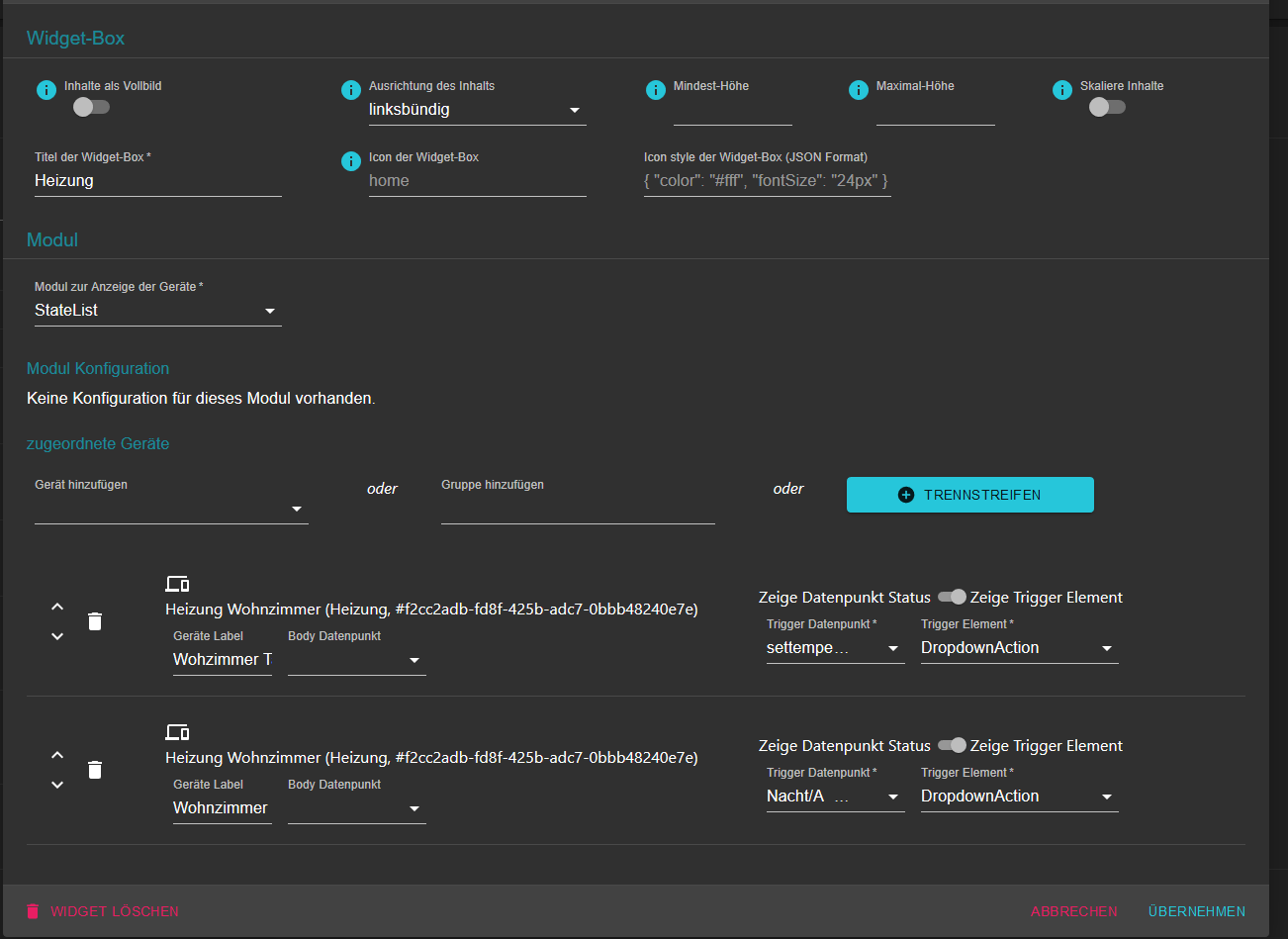The image size is (1288, 939).
Task: Click Titel der Widget-Box field Heizung
Action: (158, 181)
